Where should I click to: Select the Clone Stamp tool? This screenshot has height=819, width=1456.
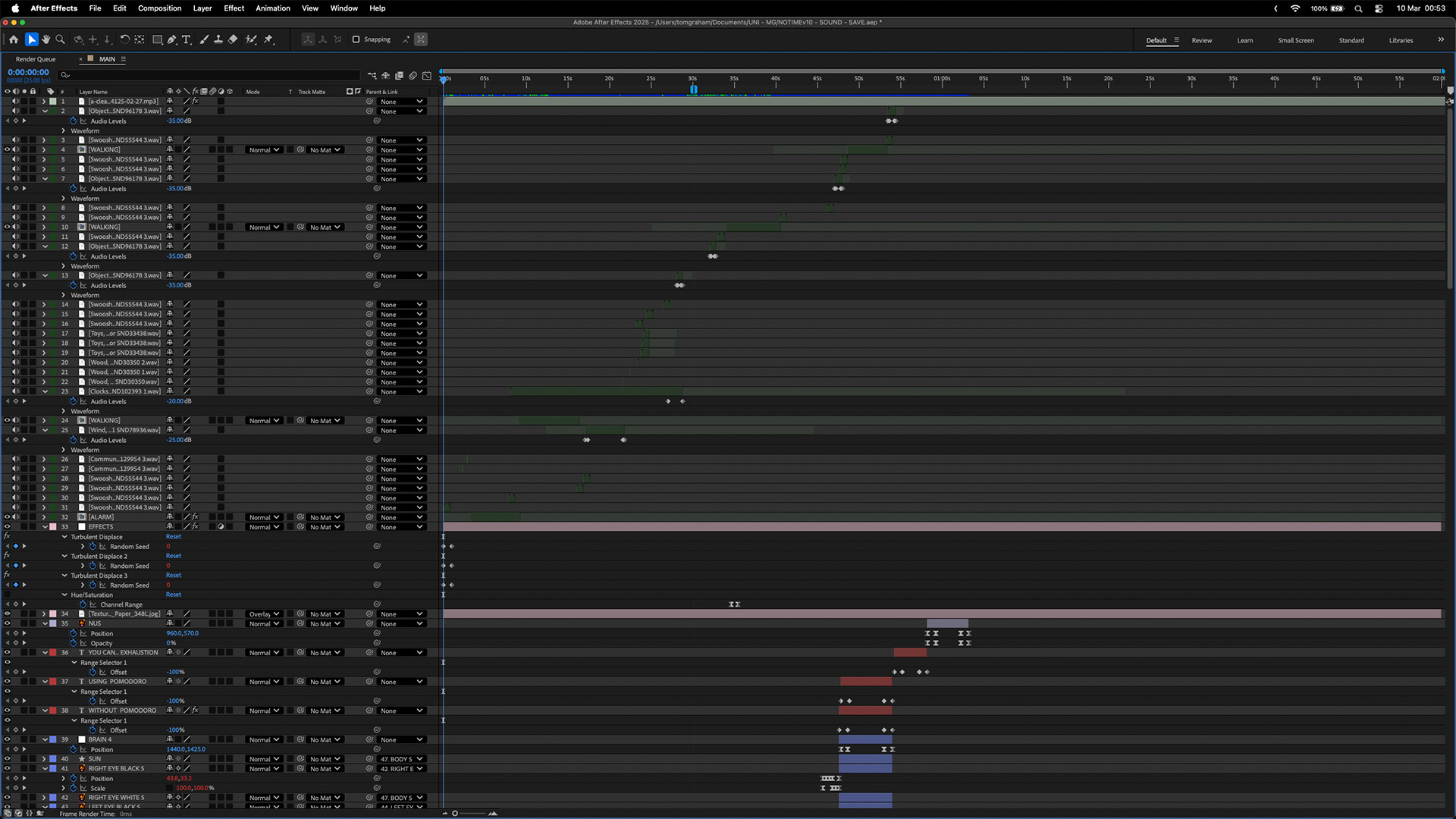coord(218,39)
